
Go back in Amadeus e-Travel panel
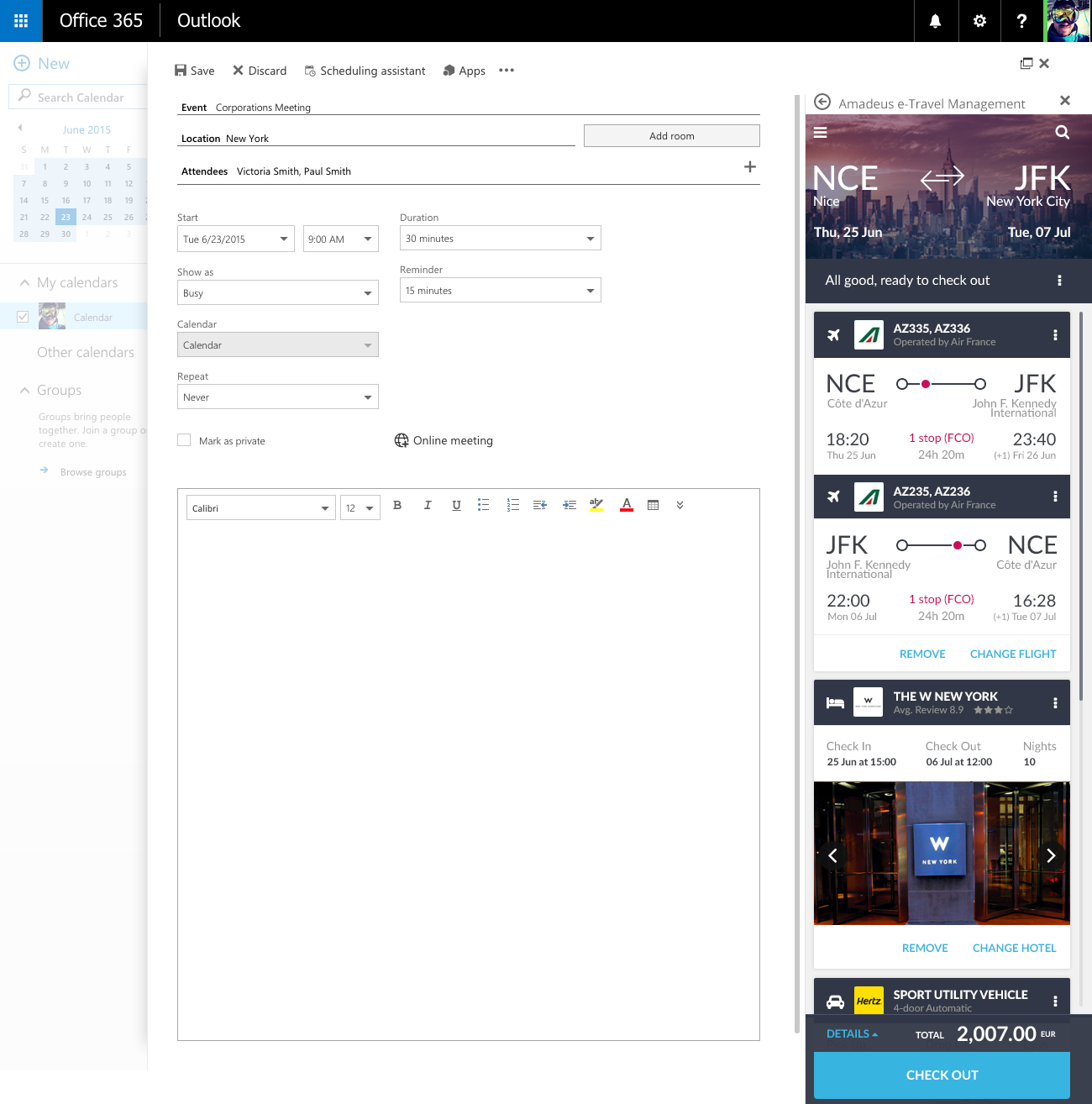click(x=822, y=103)
